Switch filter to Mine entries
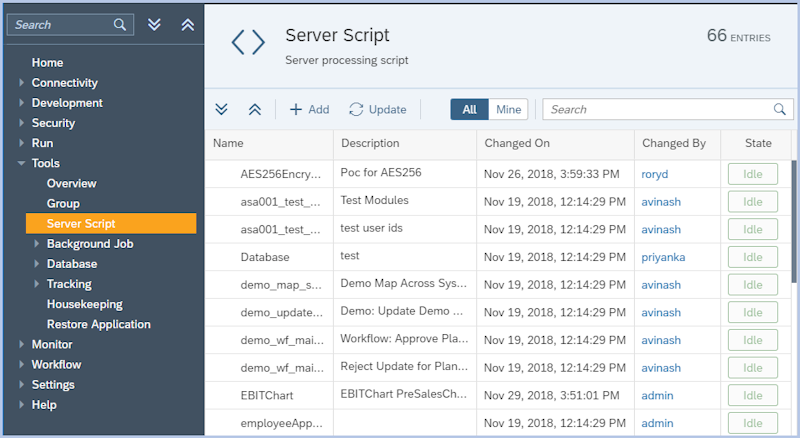Viewport: 800px width, 438px height. [509, 109]
